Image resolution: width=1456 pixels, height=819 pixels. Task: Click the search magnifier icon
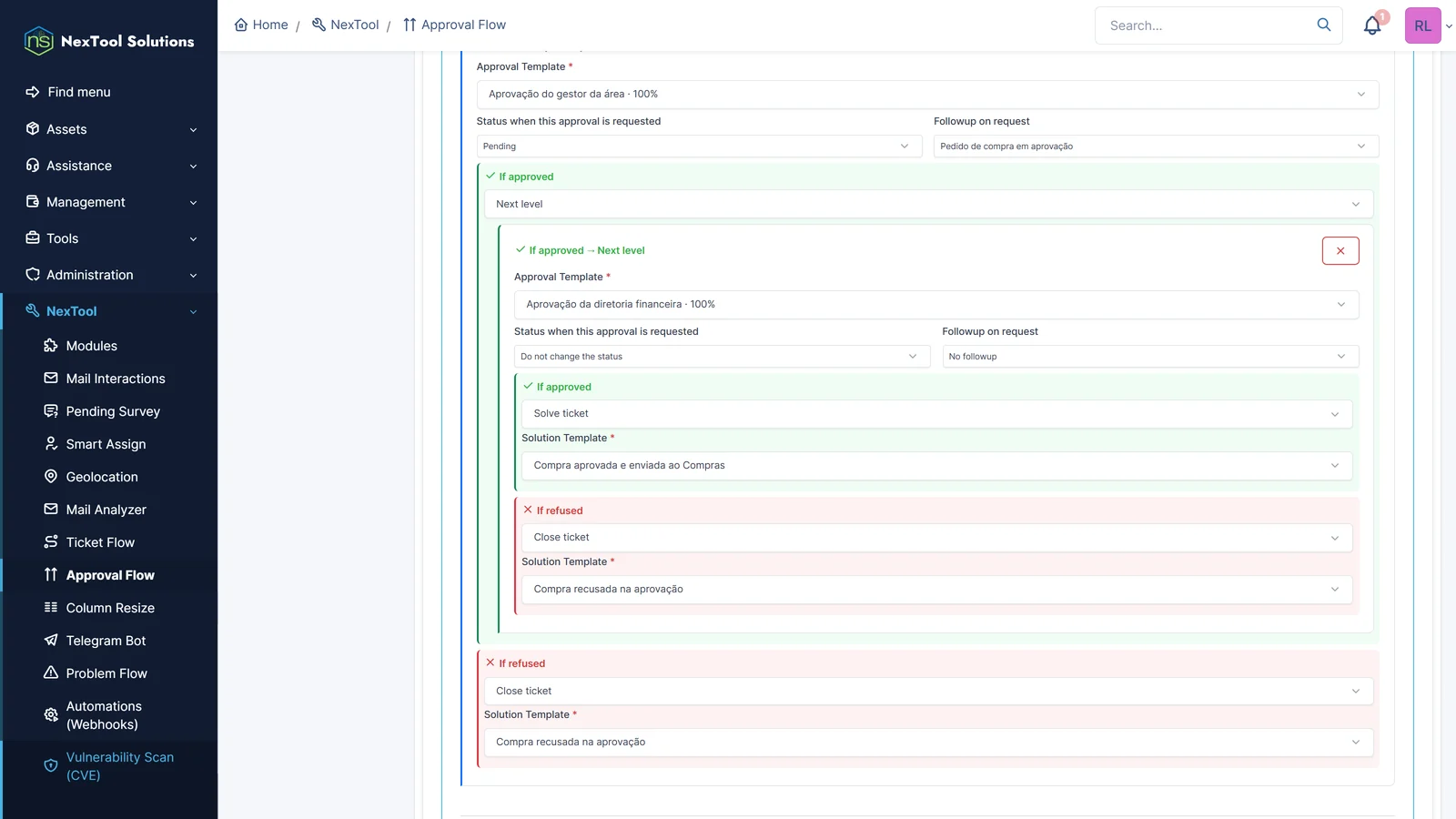(1324, 25)
